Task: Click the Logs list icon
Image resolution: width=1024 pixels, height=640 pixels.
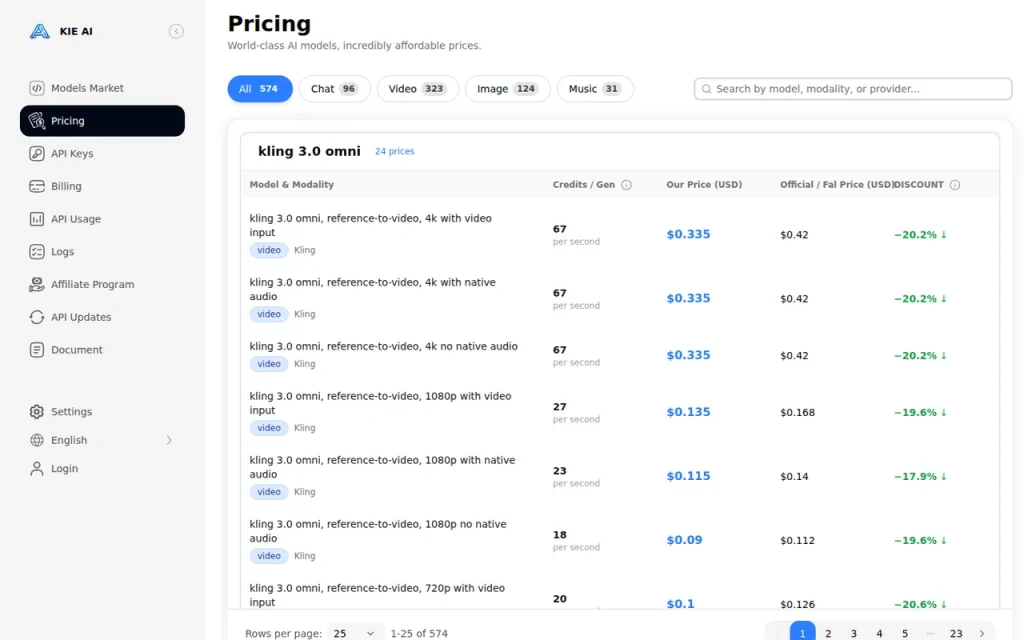Action: 37,251
